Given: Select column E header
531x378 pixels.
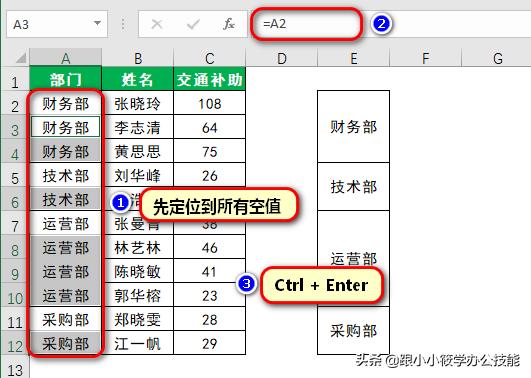Looking at the screenshot, I should 354,58.
